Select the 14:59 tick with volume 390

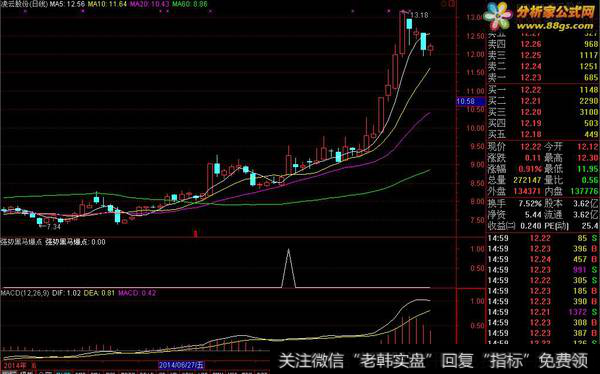543,301
